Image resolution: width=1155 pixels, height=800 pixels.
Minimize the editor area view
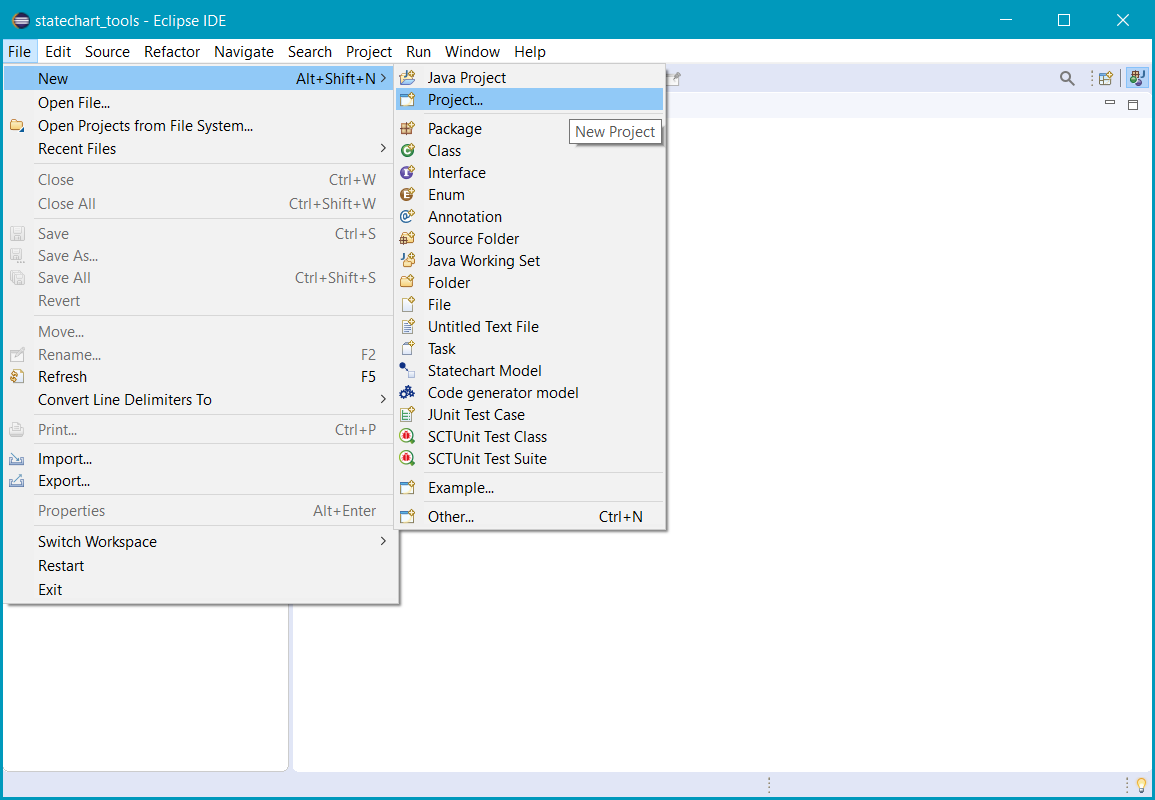[x=1110, y=103]
